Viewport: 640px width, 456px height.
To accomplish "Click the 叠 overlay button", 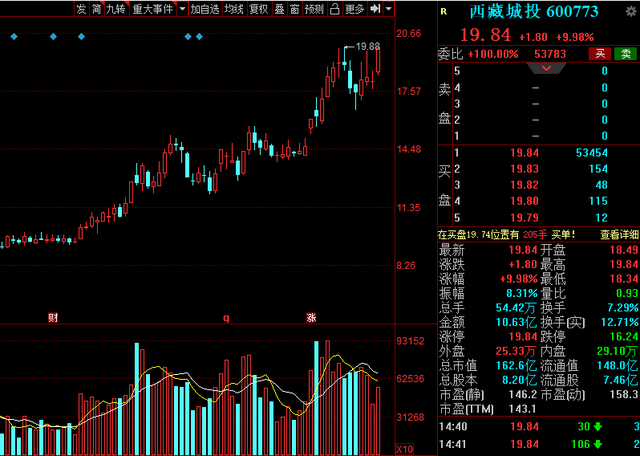I will tap(279, 9).
